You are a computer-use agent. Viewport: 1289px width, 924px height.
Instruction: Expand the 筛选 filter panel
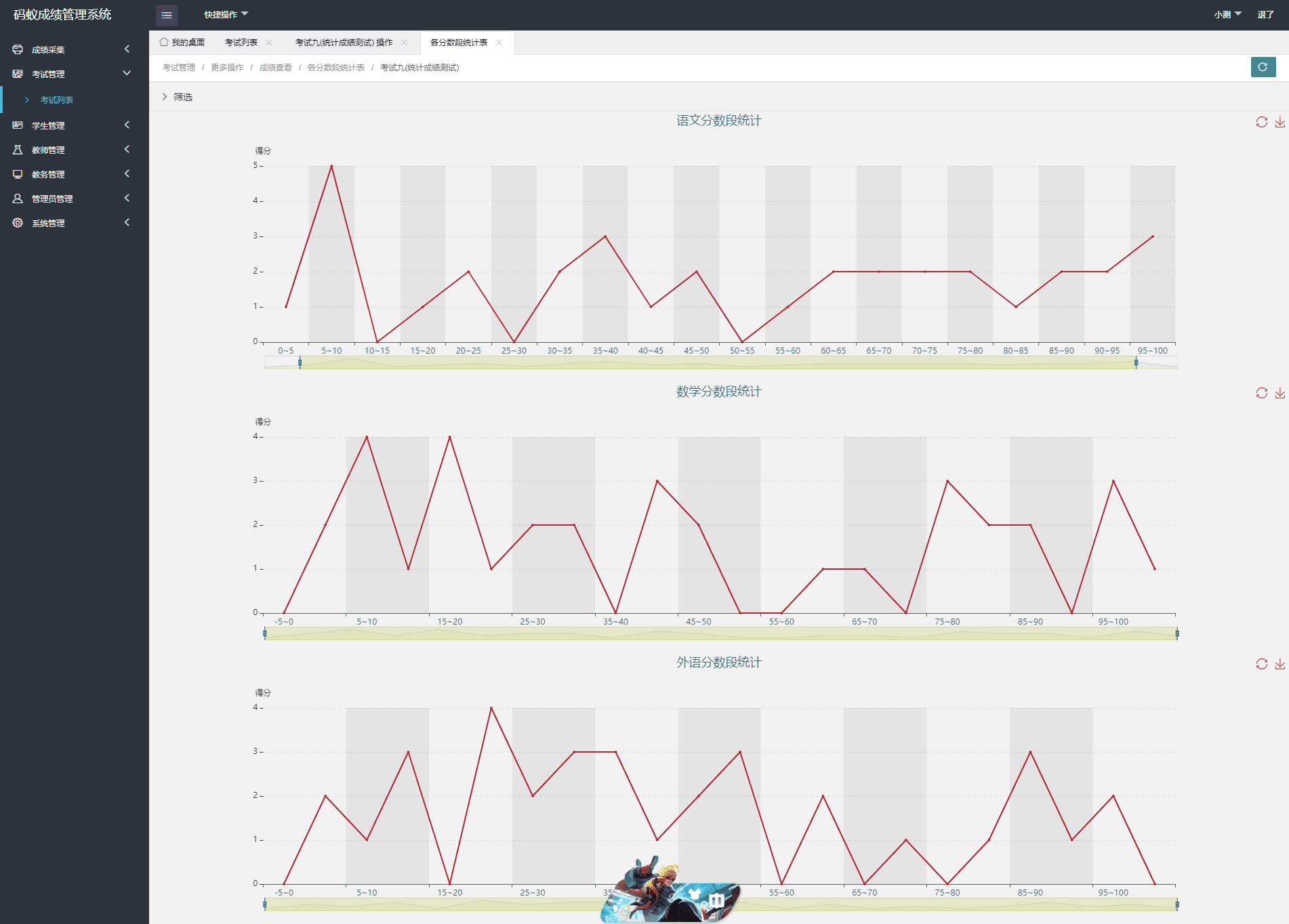(177, 97)
